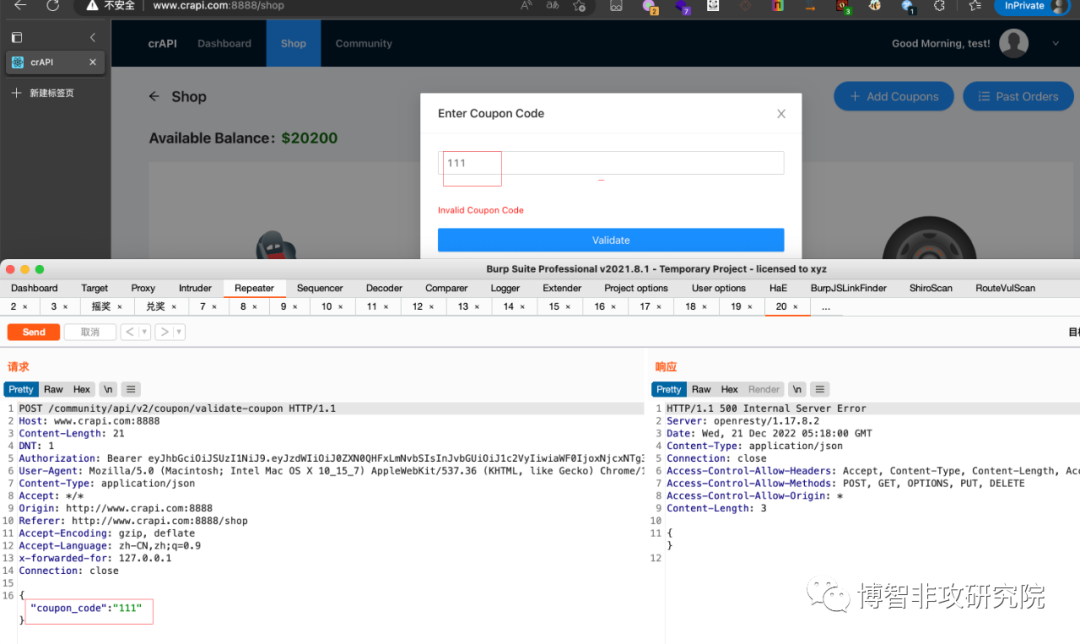Close the Enter Coupon Code dialog
Image resolution: width=1080 pixels, height=644 pixels.
tap(781, 114)
